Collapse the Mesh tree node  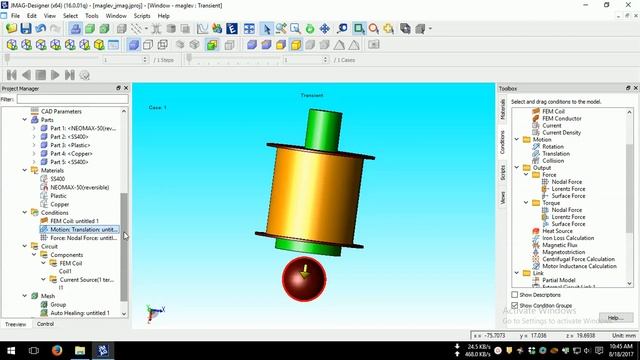(x=25, y=296)
